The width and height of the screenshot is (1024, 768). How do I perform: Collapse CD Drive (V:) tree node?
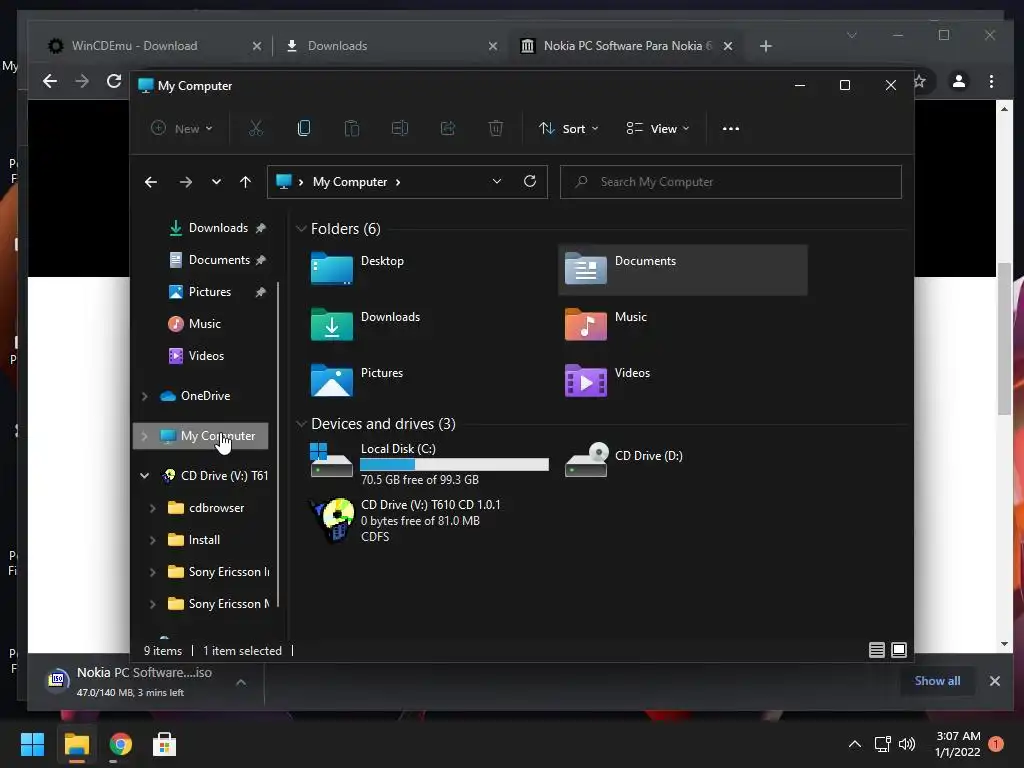tap(144, 475)
